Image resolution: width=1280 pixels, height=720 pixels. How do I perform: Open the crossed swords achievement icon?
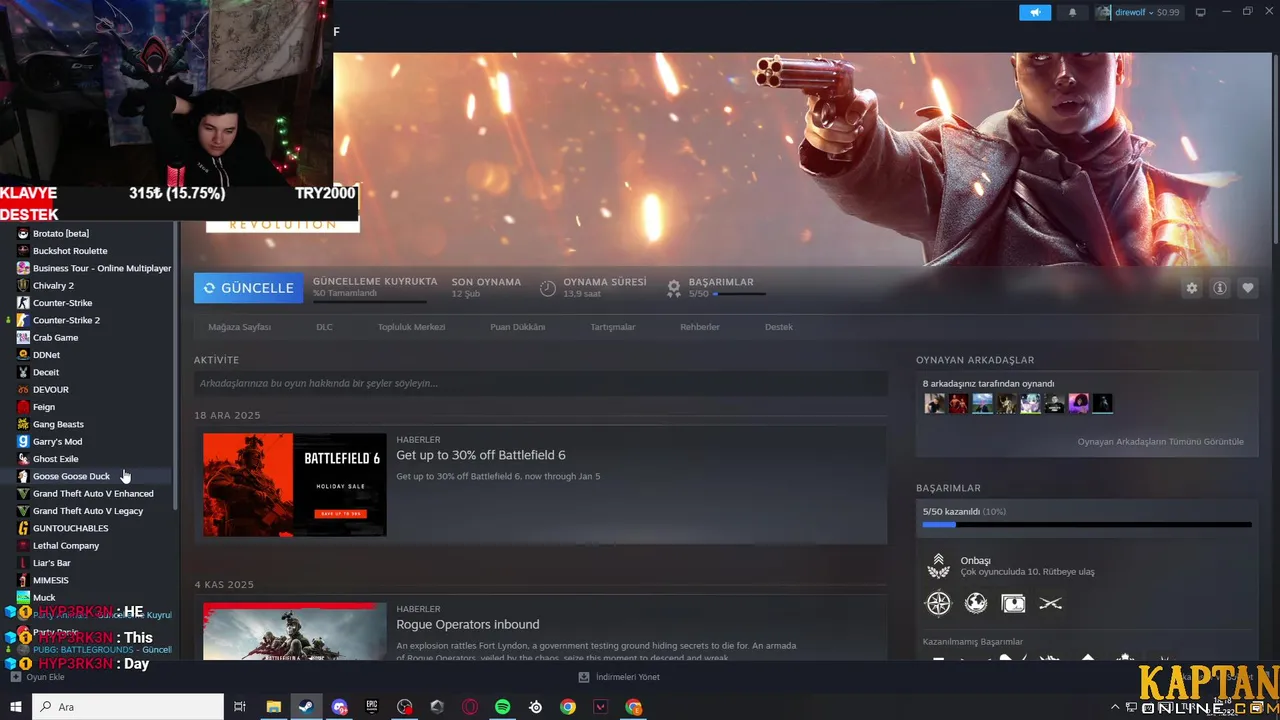coord(1050,603)
